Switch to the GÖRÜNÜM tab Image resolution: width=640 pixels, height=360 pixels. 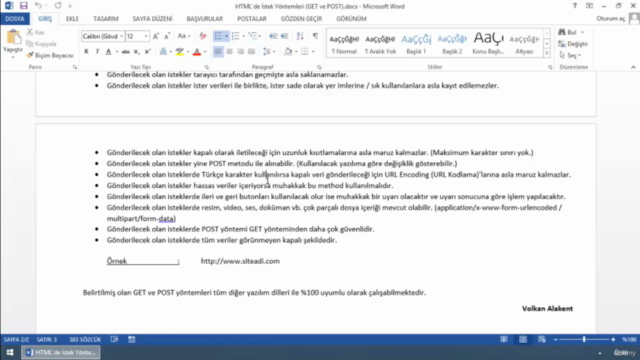coord(351,19)
